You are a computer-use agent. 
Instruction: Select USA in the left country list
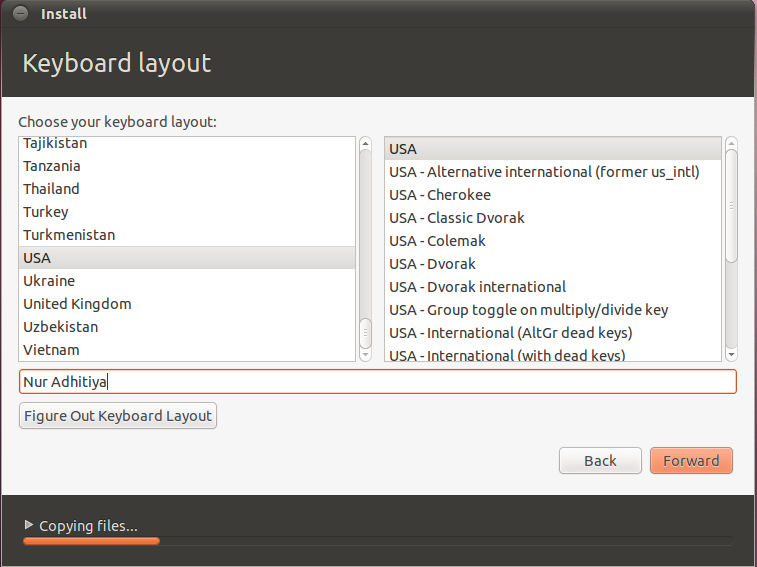[187, 258]
